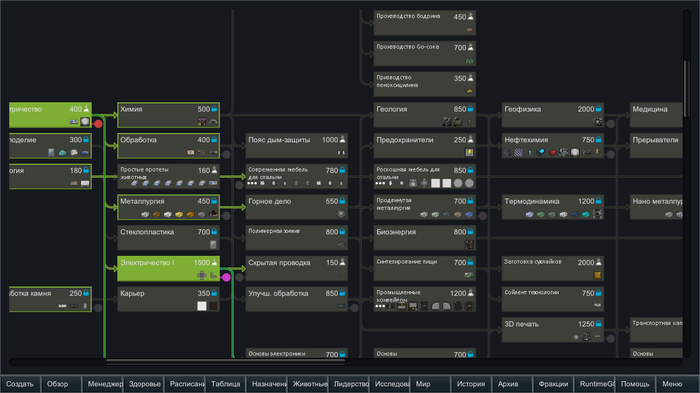Click the white tile icon in Карьер
This screenshot has width=700, height=393.
pos(202,306)
